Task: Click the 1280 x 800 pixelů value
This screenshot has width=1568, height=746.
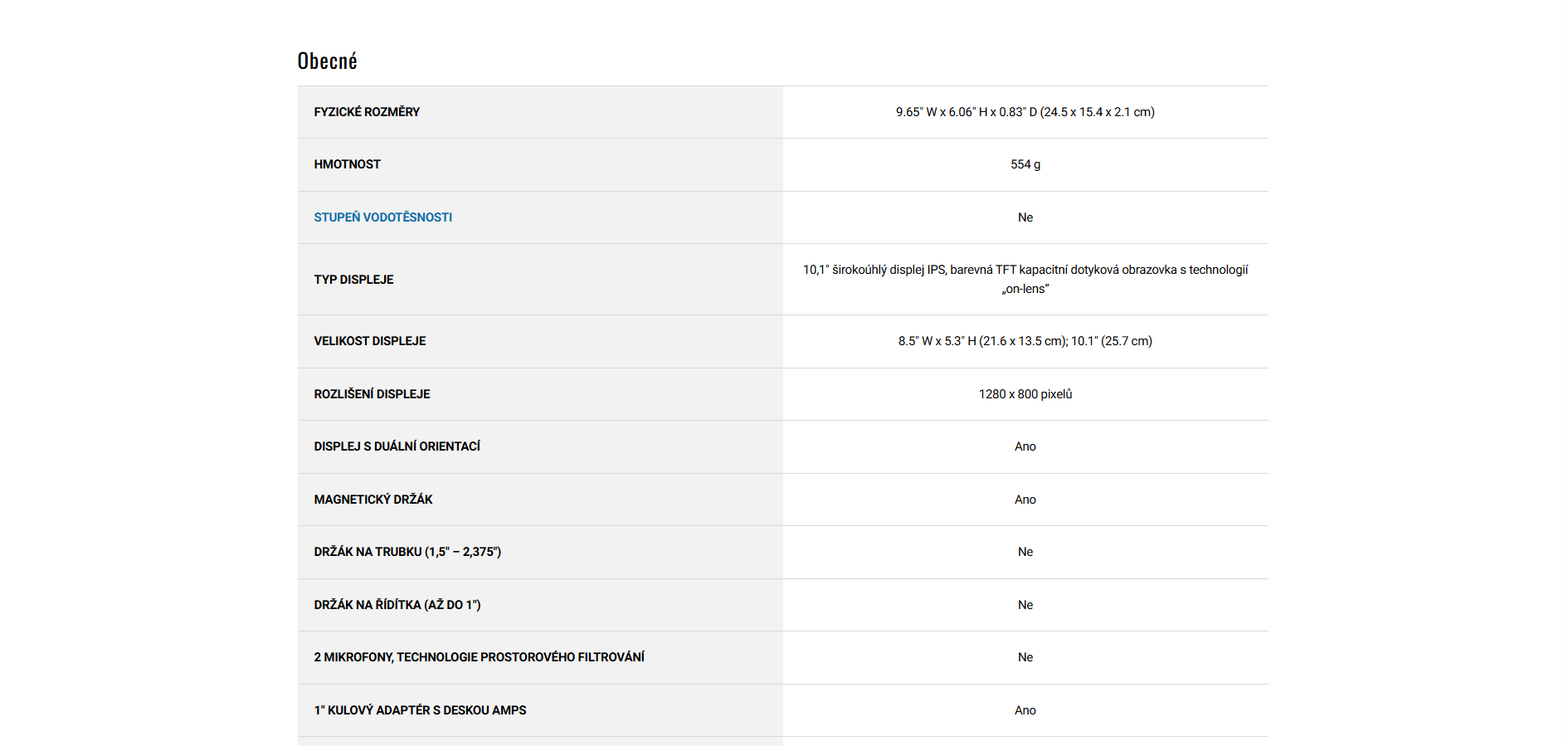Action: point(1025,394)
